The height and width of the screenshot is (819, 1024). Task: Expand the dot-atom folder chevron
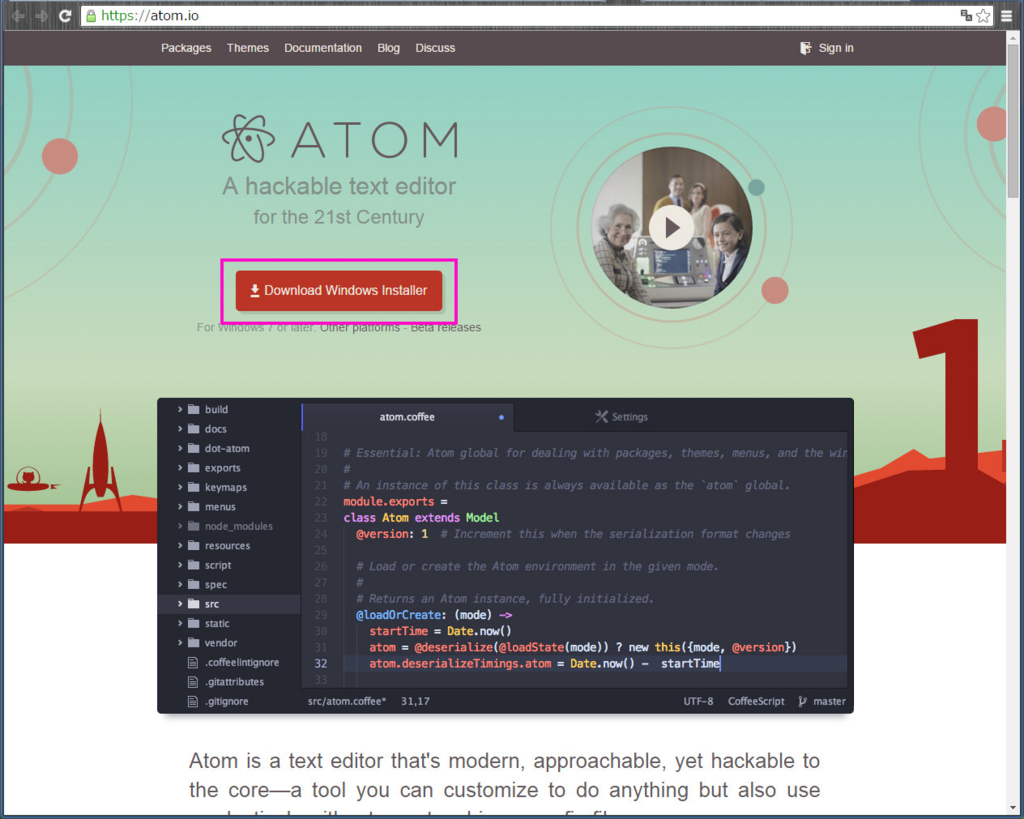(x=180, y=448)
